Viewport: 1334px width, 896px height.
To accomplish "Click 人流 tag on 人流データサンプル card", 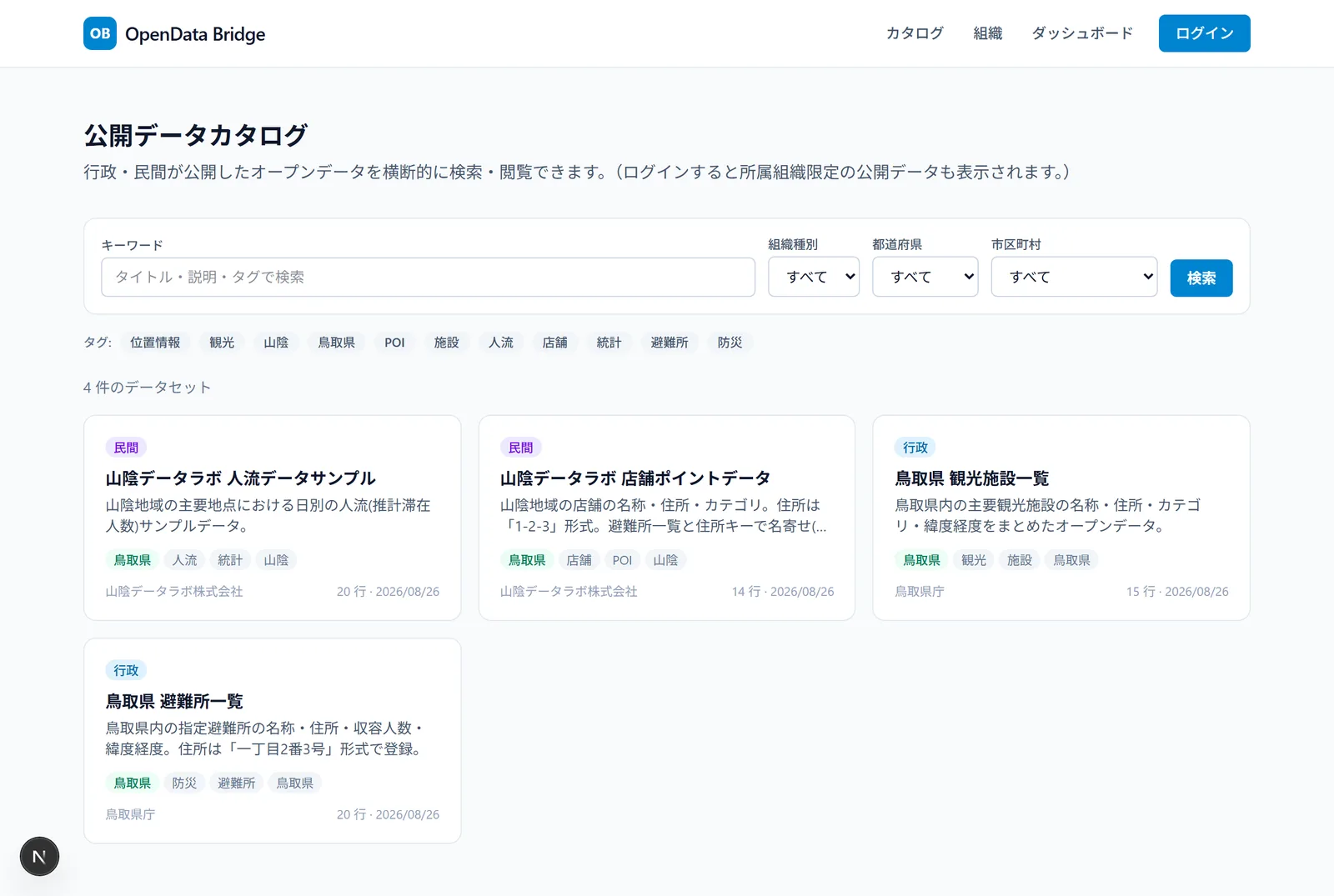I will [x=185, y=560].
